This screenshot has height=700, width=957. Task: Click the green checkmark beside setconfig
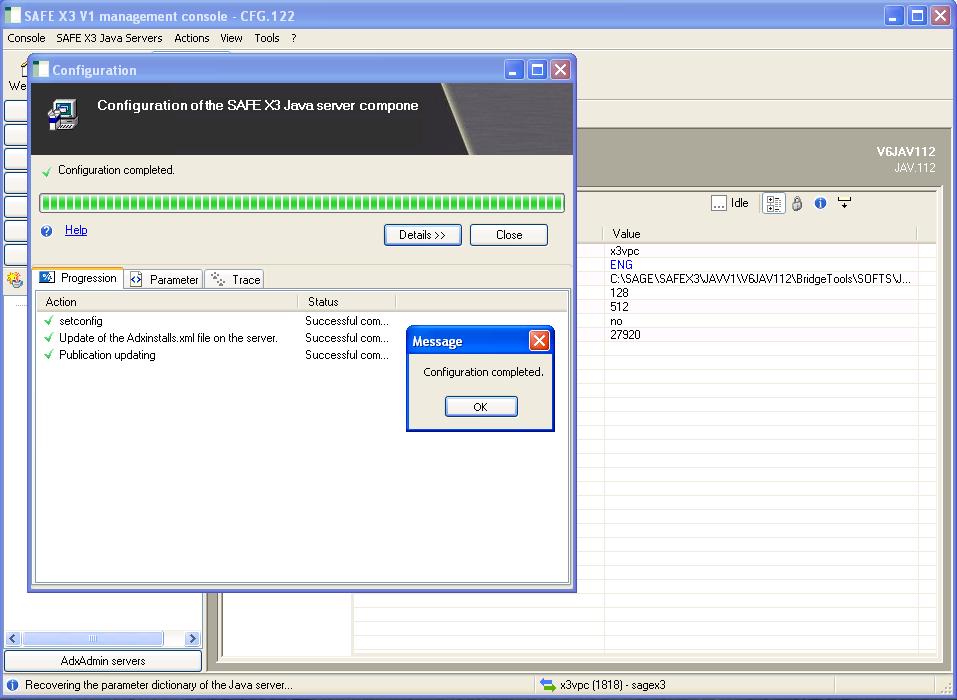click(48, 321)
